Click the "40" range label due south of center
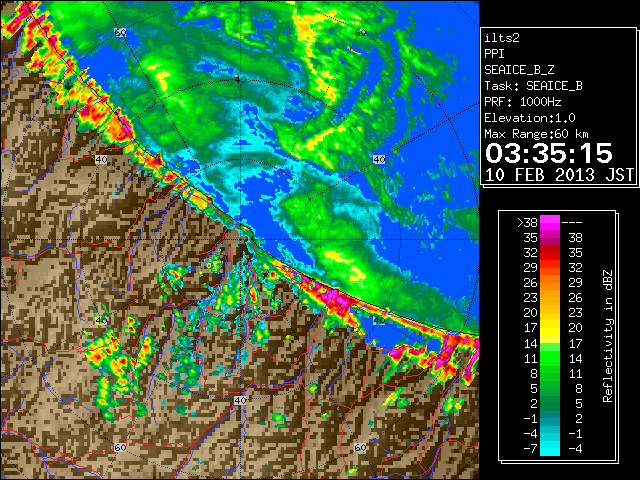 [240, 400]
